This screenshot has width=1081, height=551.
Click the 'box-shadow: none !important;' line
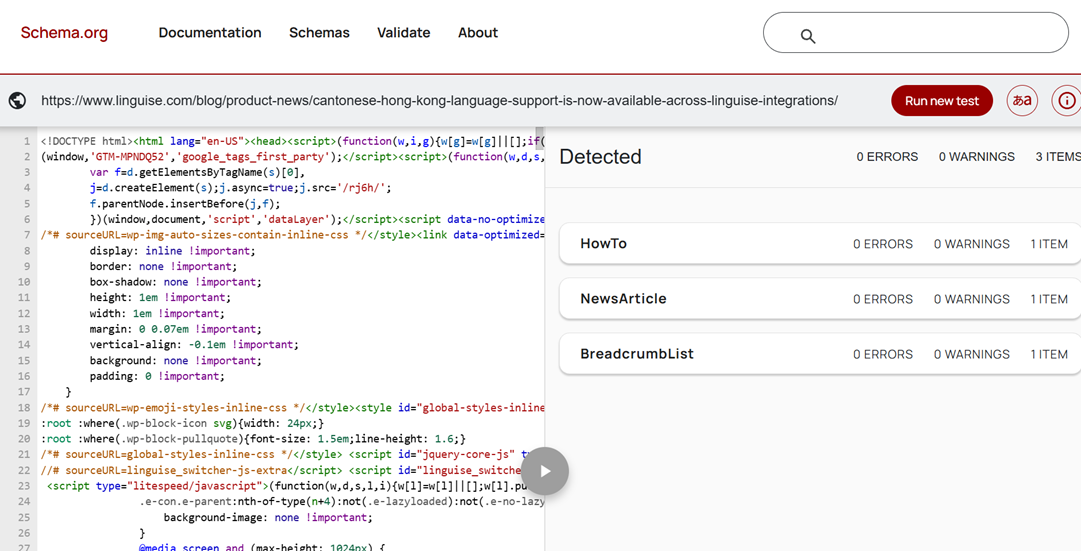pos(176,282)
